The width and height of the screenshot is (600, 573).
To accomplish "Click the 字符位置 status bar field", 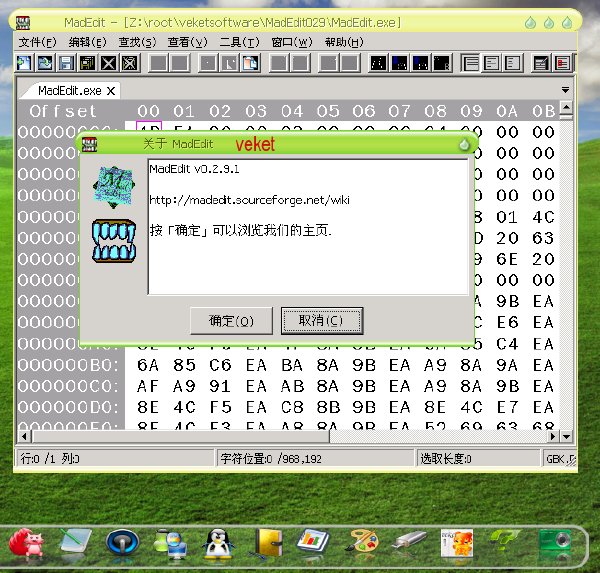I will click(x=316, y=458).
